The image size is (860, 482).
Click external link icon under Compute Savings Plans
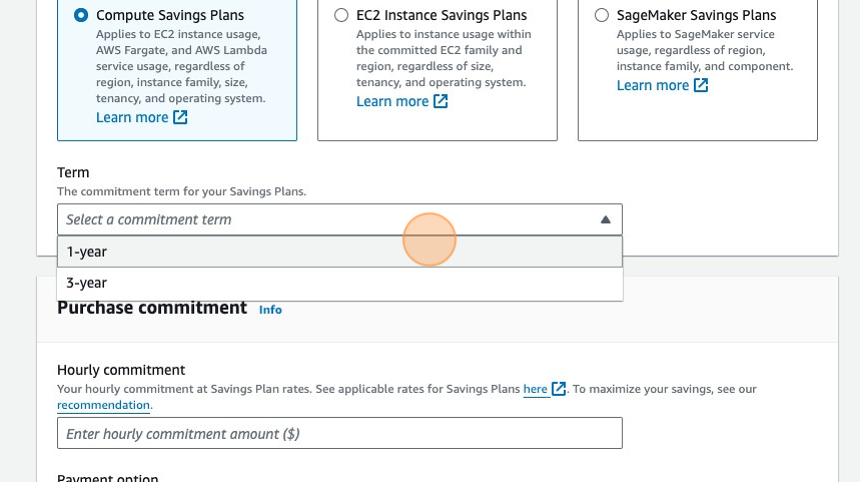[x=180, y=118]
